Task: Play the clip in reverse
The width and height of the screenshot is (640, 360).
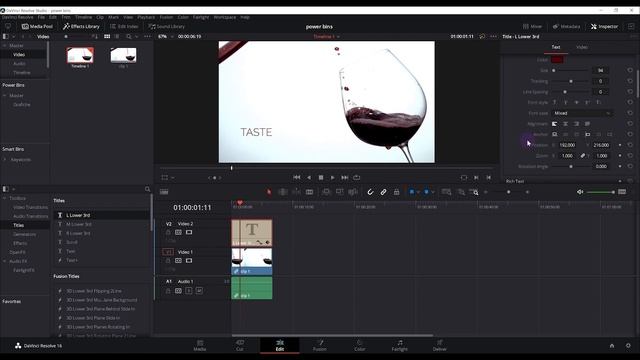Action: pos(309,178)
